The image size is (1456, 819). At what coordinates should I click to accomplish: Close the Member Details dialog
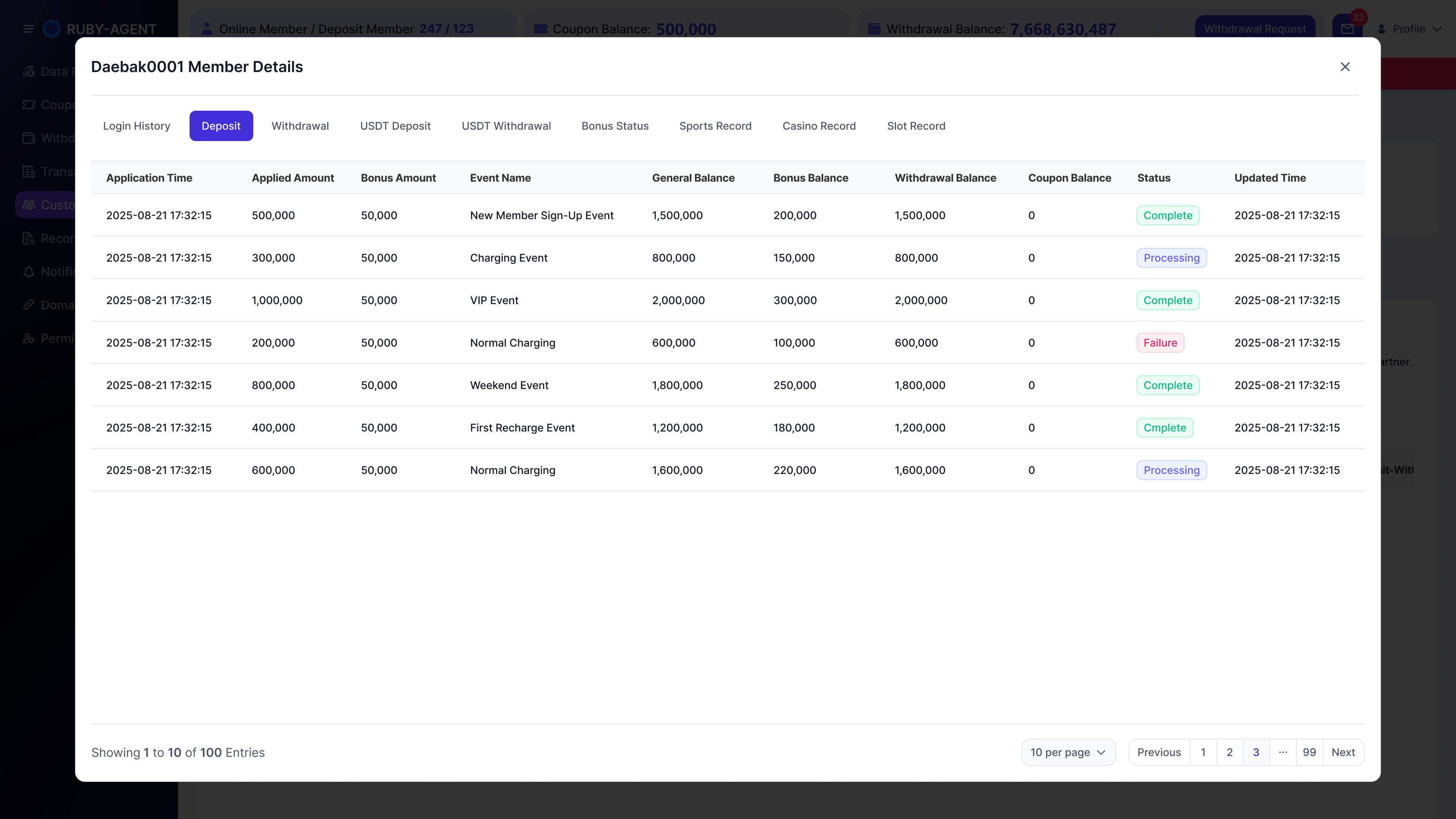pos(1345,67)
